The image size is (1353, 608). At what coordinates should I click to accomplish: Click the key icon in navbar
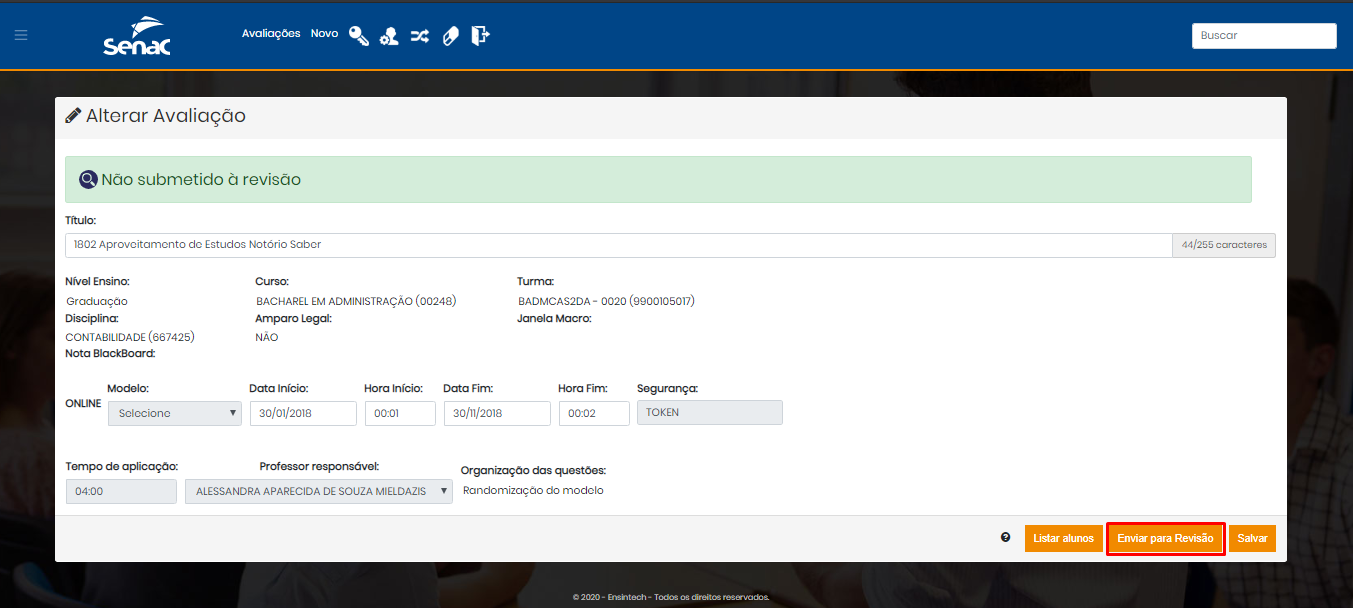[359, 36]
